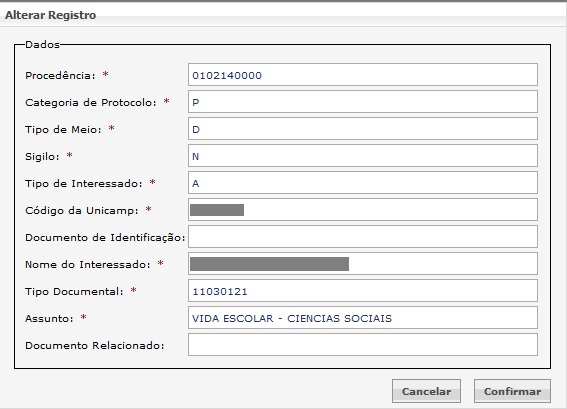567x409 pixels.
Task: Focus the Documento Relacionado field
Action: (x=363, y=345)
